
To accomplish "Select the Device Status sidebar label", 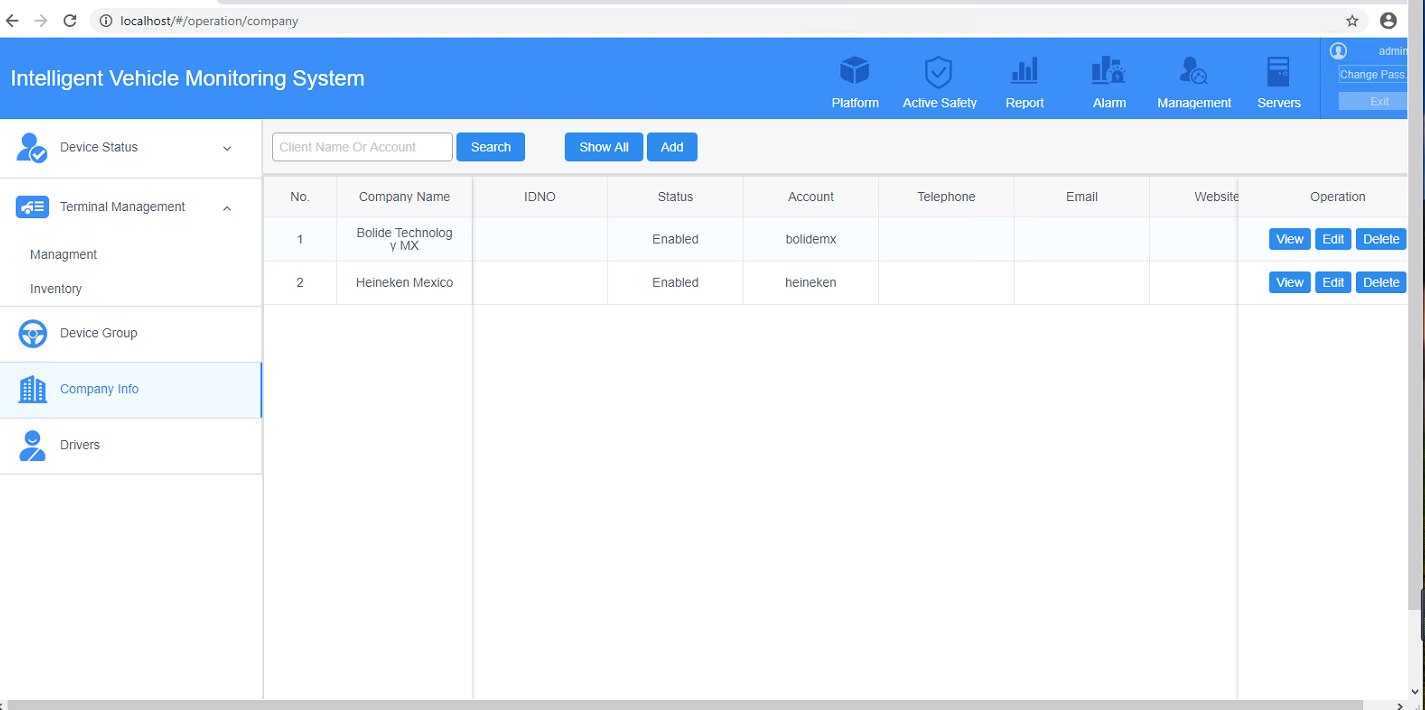I will pos(99,147).
